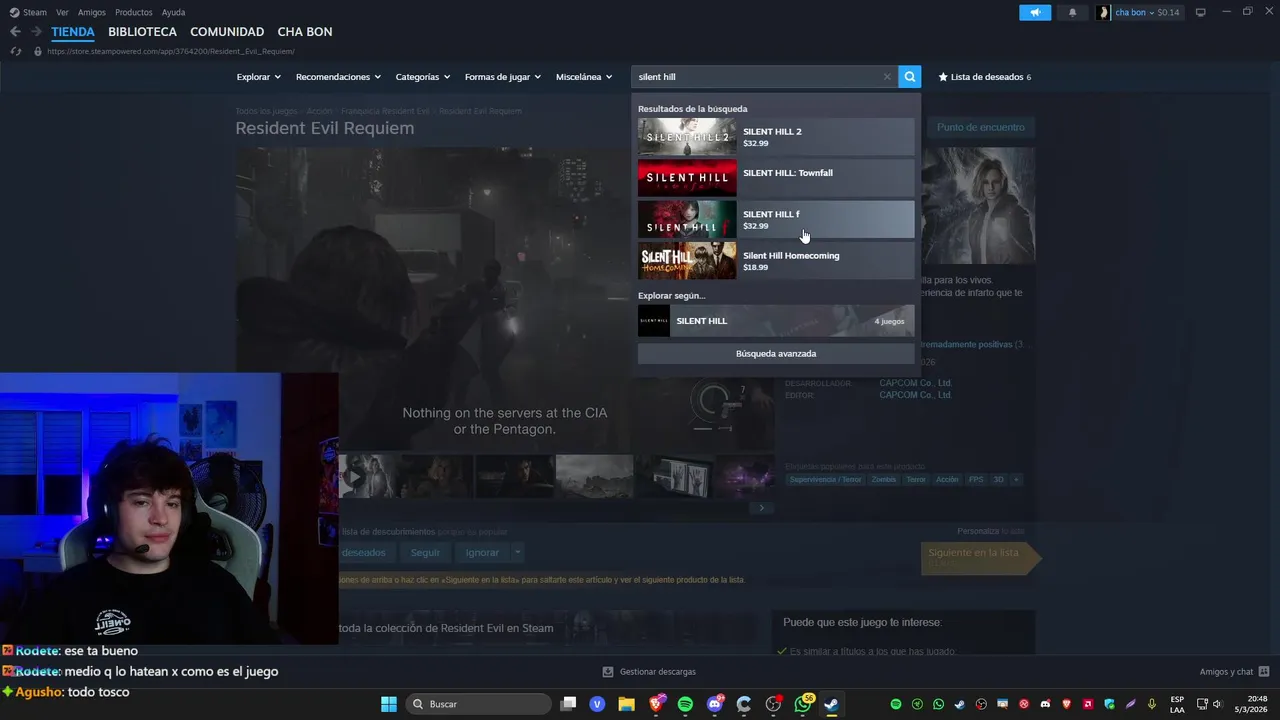This screenshot has width=1280, height=720.
Task: Click the Windows taskbar Buscar box
Action: [479, 704]
